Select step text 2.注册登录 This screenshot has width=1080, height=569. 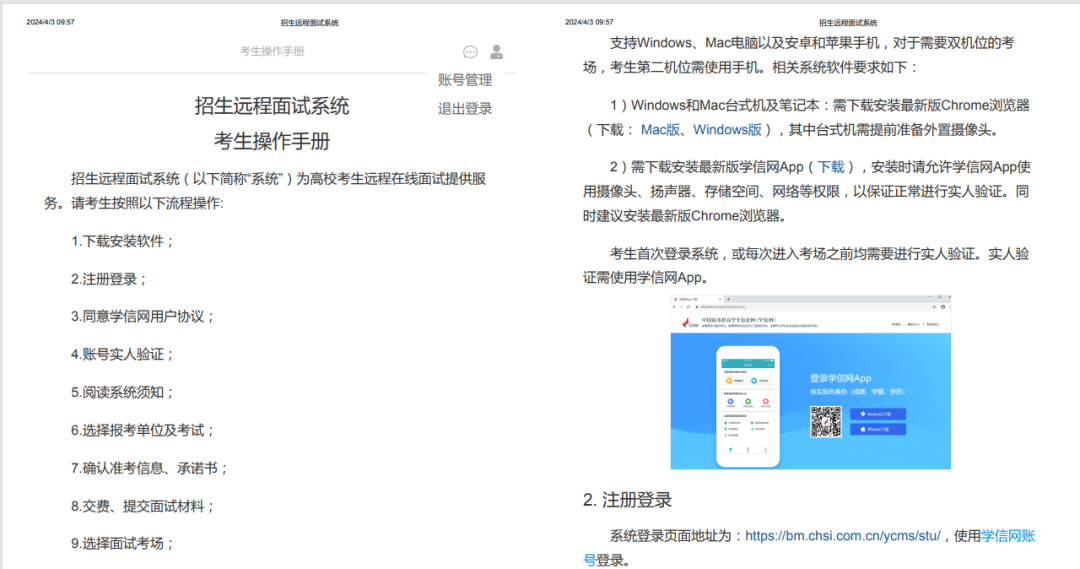point(110,279)
